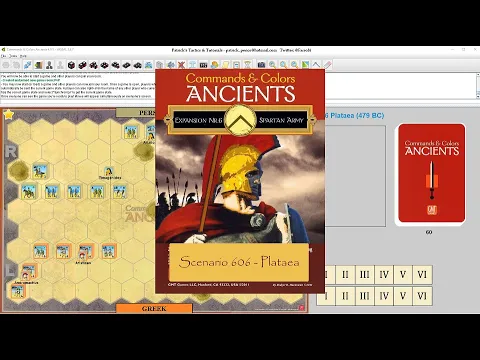Click the dark player silhouette icon
Screen dimensions: 480x360
49,65
